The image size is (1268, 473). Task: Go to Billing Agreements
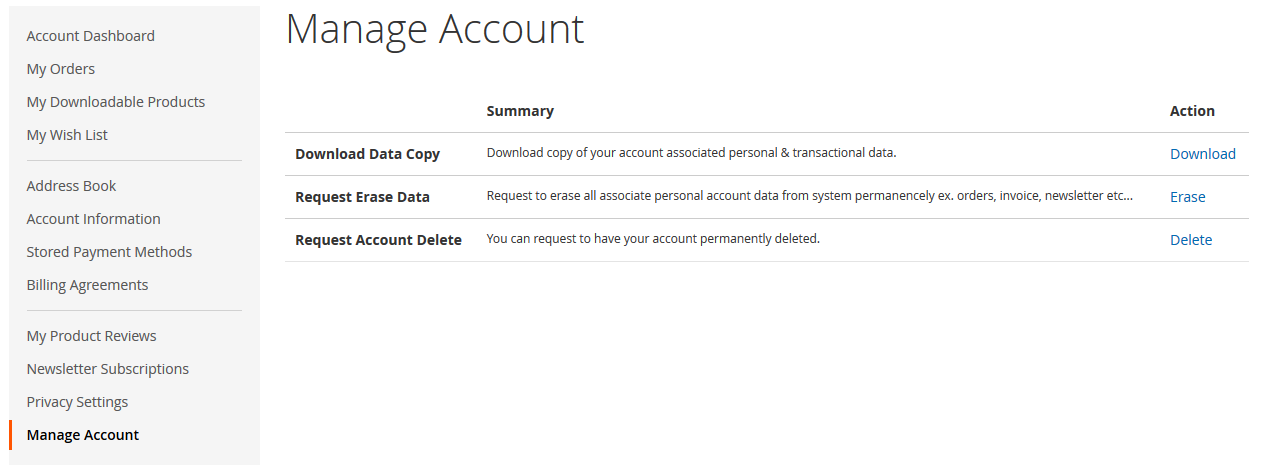tap(87, 285)
